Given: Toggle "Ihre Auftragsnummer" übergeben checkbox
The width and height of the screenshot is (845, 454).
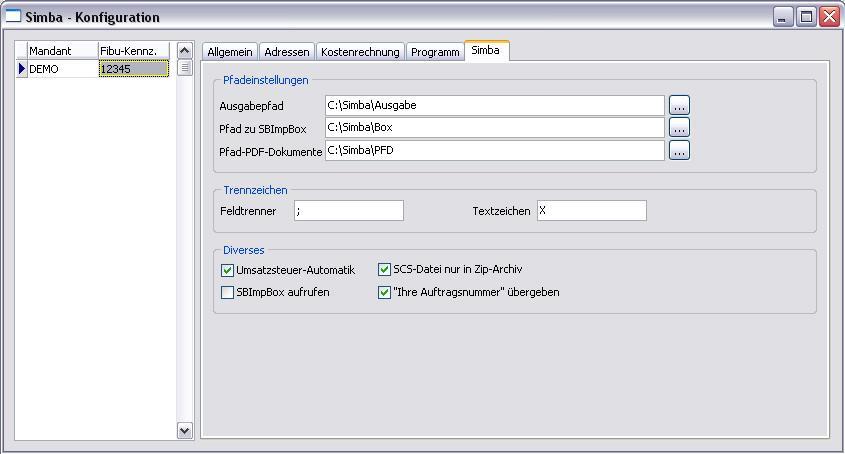Looking at the screenshot, I should pyautogui.click(x=384, y=292).
